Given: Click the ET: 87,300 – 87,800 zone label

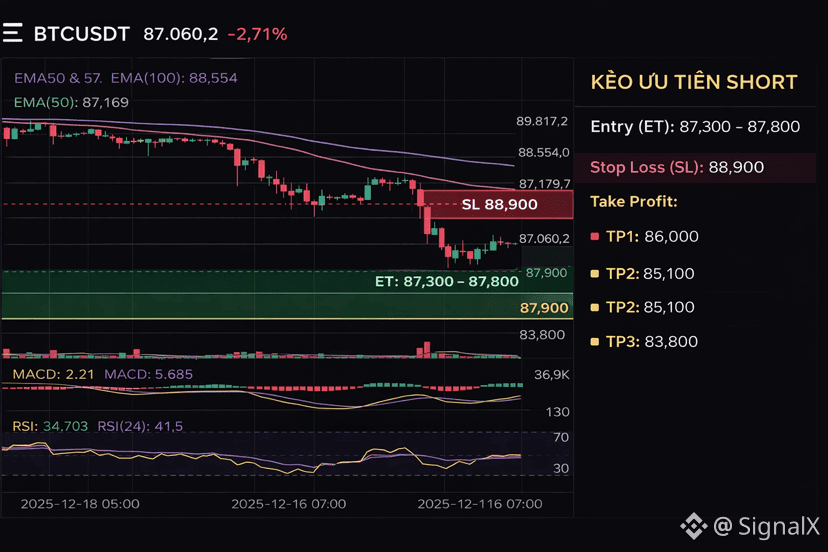Looking at the screenshot, I should pos(447,282).
